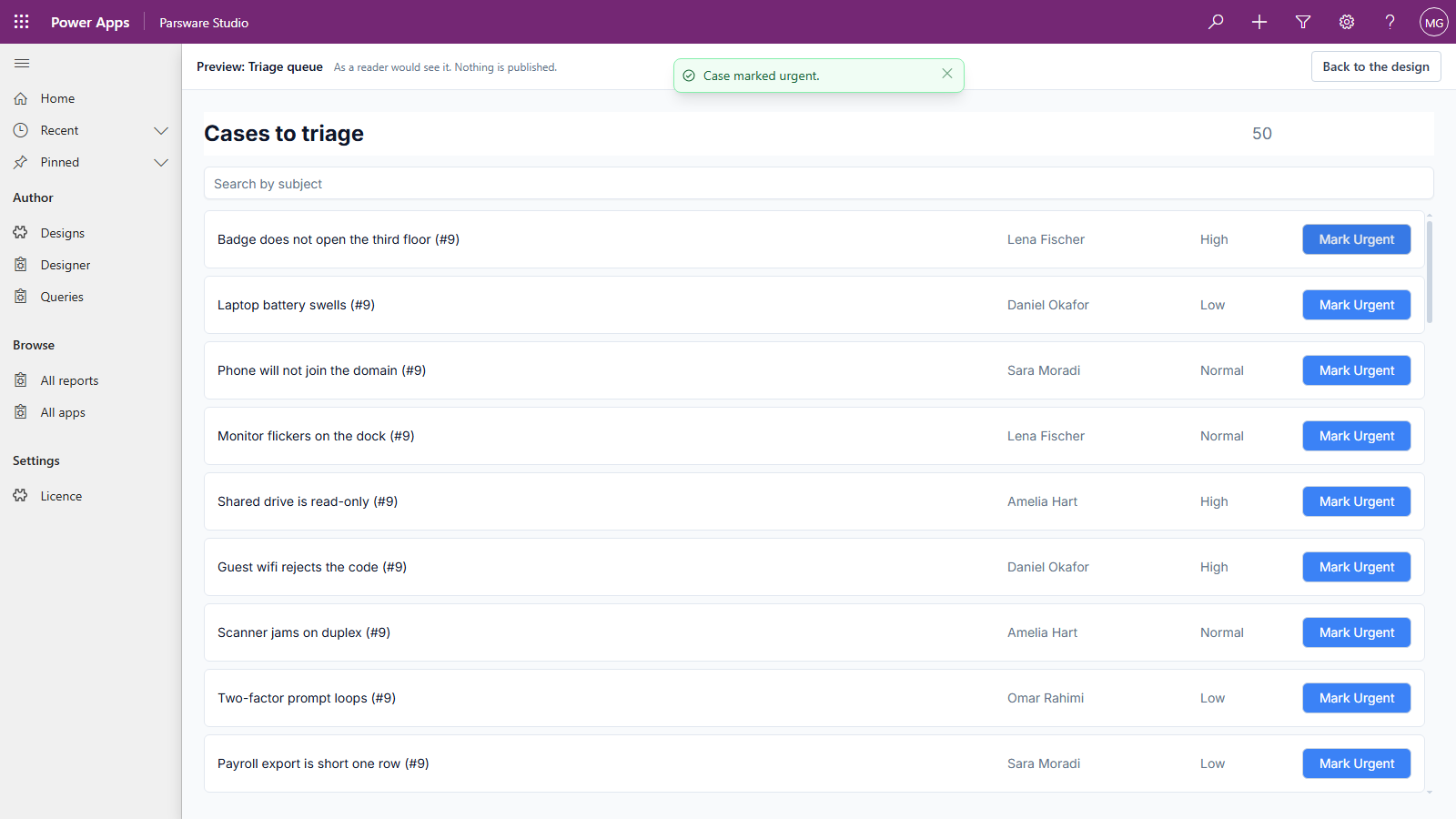The width and height of the screenshot is (1456, 819).
Task: Expand the Pinned chevron
Action: pos(161,162)
